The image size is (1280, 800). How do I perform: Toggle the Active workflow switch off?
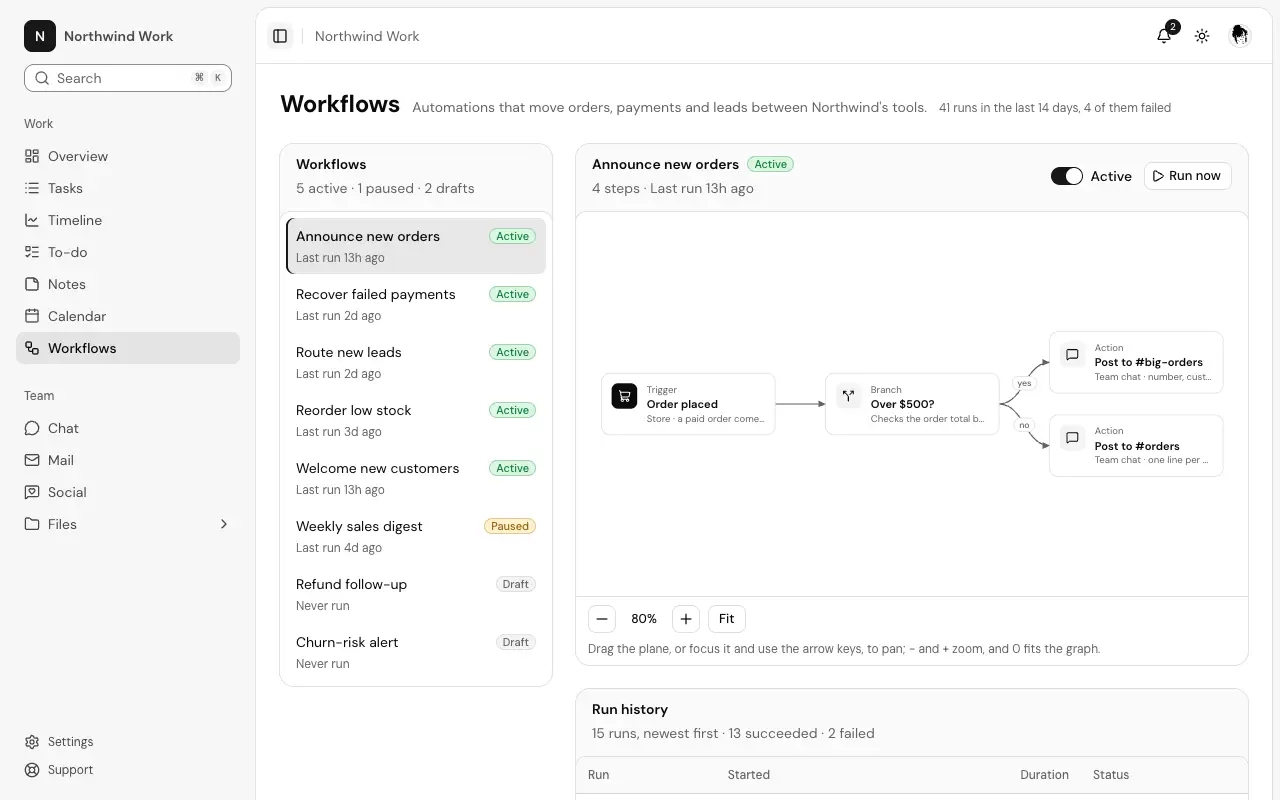(x=1067, y=176)
